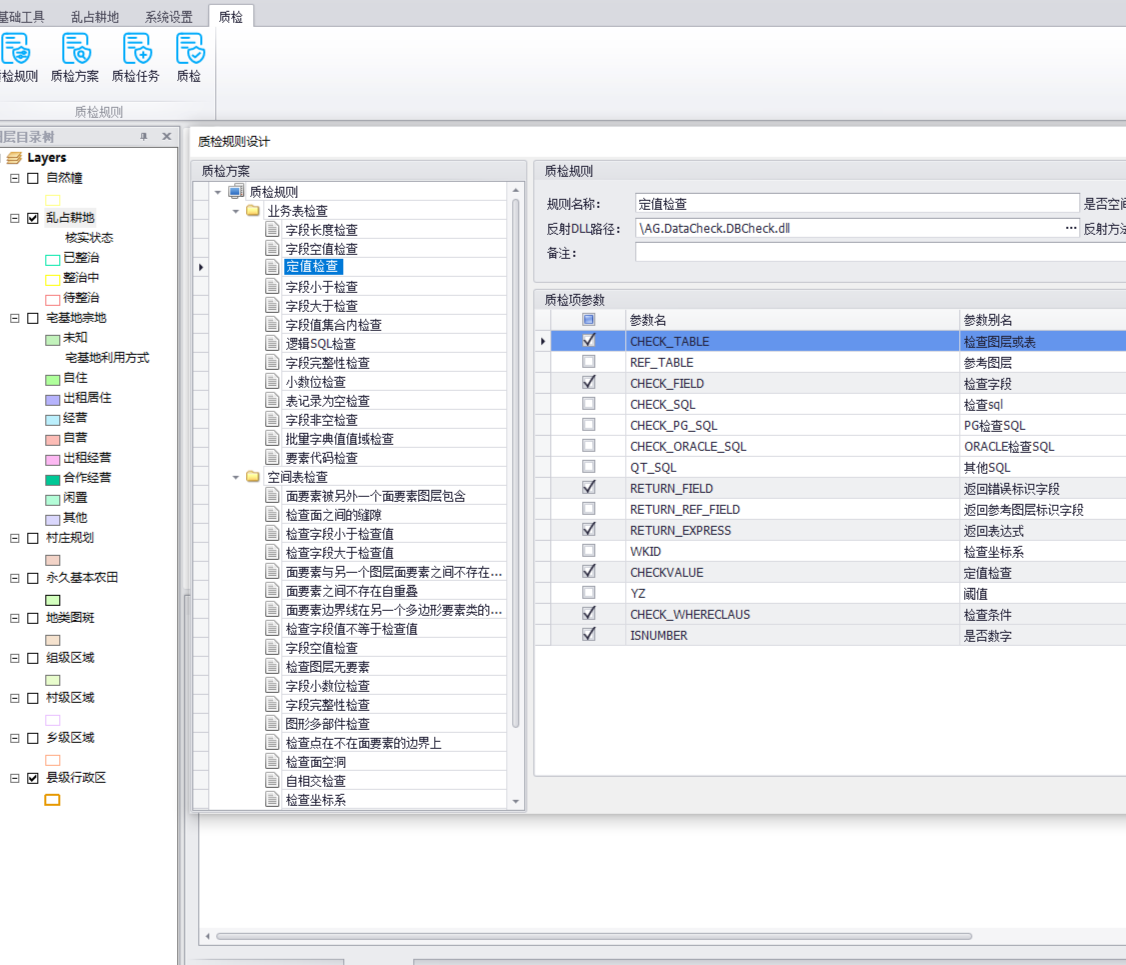Image resolution: width=1126 pixels, height=965 pixels.
Task: Click document icon of 字段非空检查
Action: pyautogui.click(x=272, y=419)
